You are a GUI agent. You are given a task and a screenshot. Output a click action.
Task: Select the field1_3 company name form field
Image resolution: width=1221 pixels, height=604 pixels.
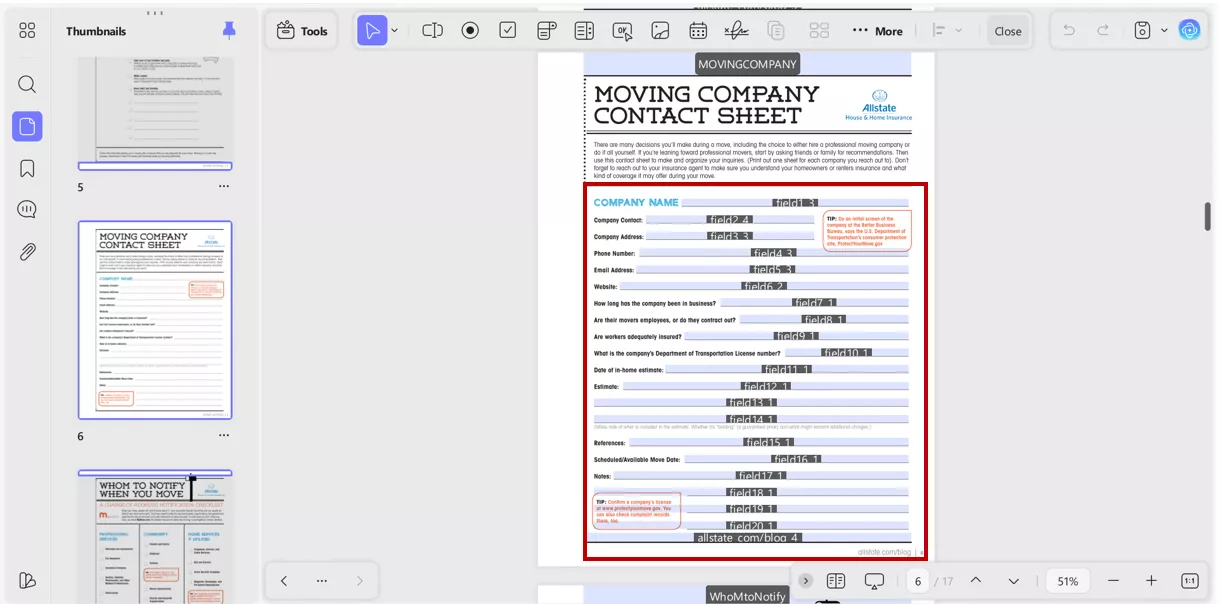(796, 203)
